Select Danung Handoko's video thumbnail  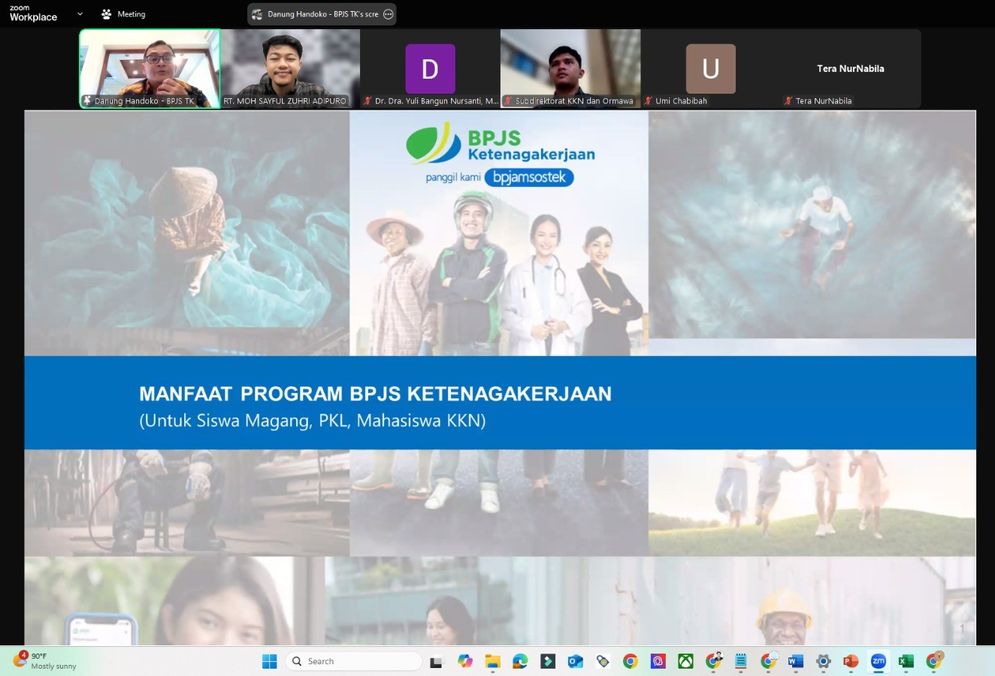pos(150,68)
